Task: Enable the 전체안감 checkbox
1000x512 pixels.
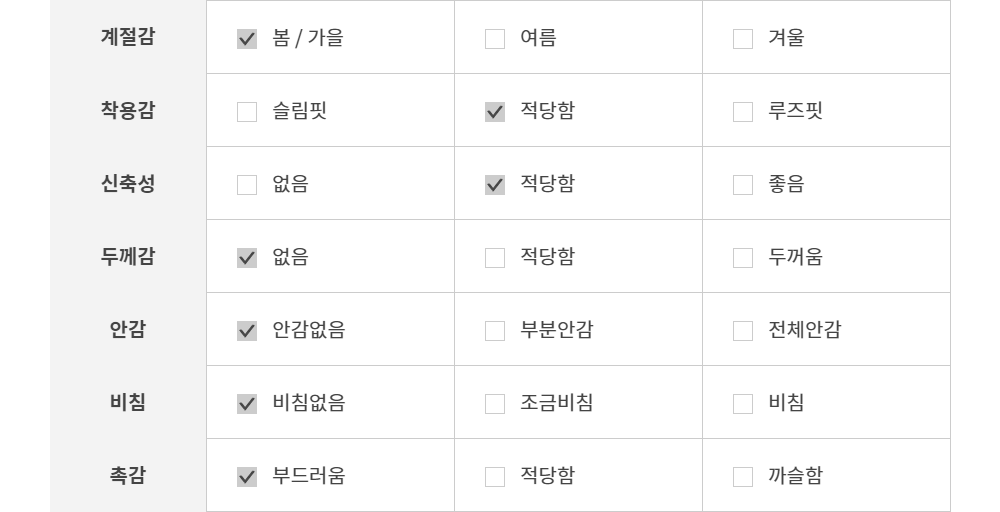Action: click(743, 331)
